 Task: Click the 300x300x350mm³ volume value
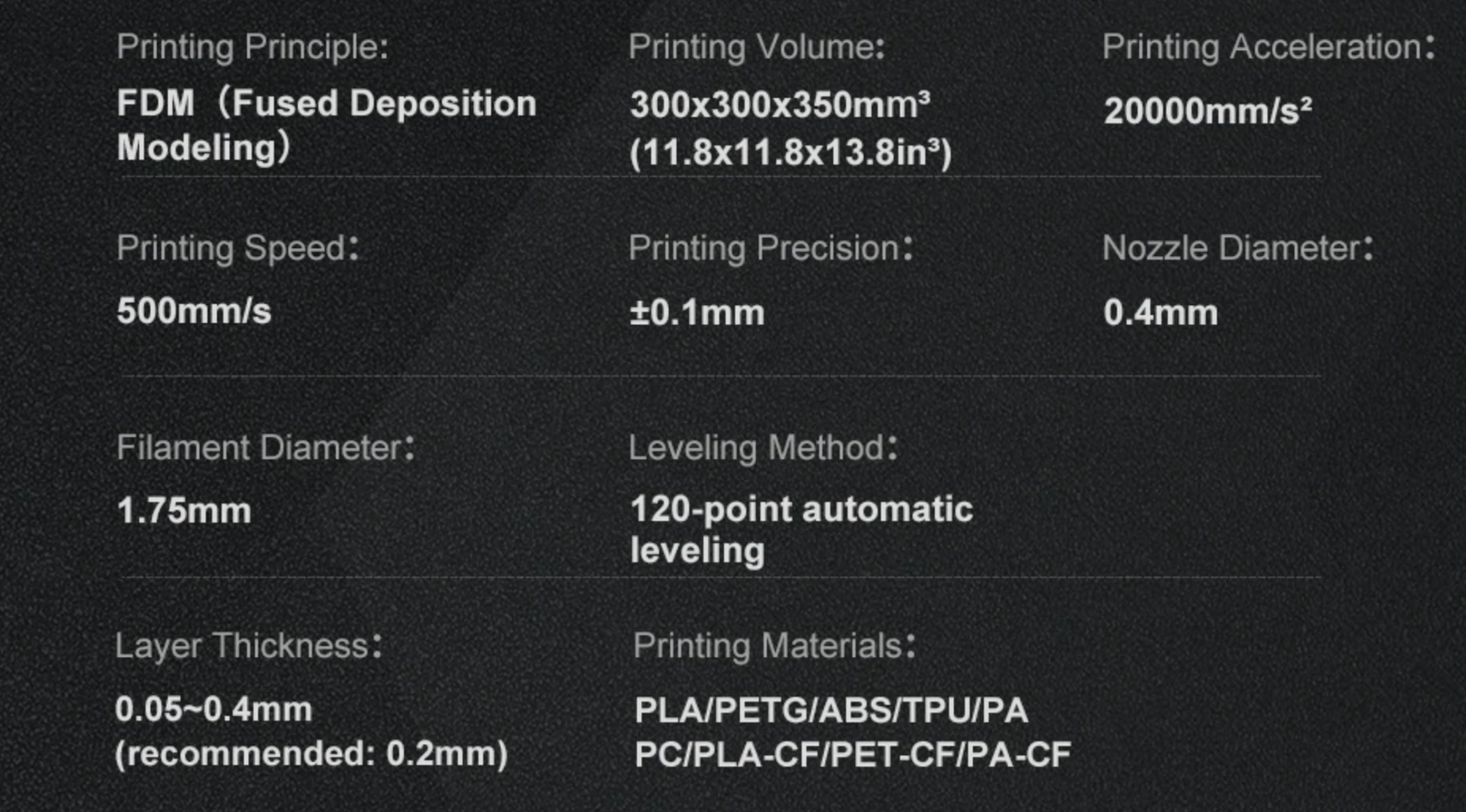[780, 105]
